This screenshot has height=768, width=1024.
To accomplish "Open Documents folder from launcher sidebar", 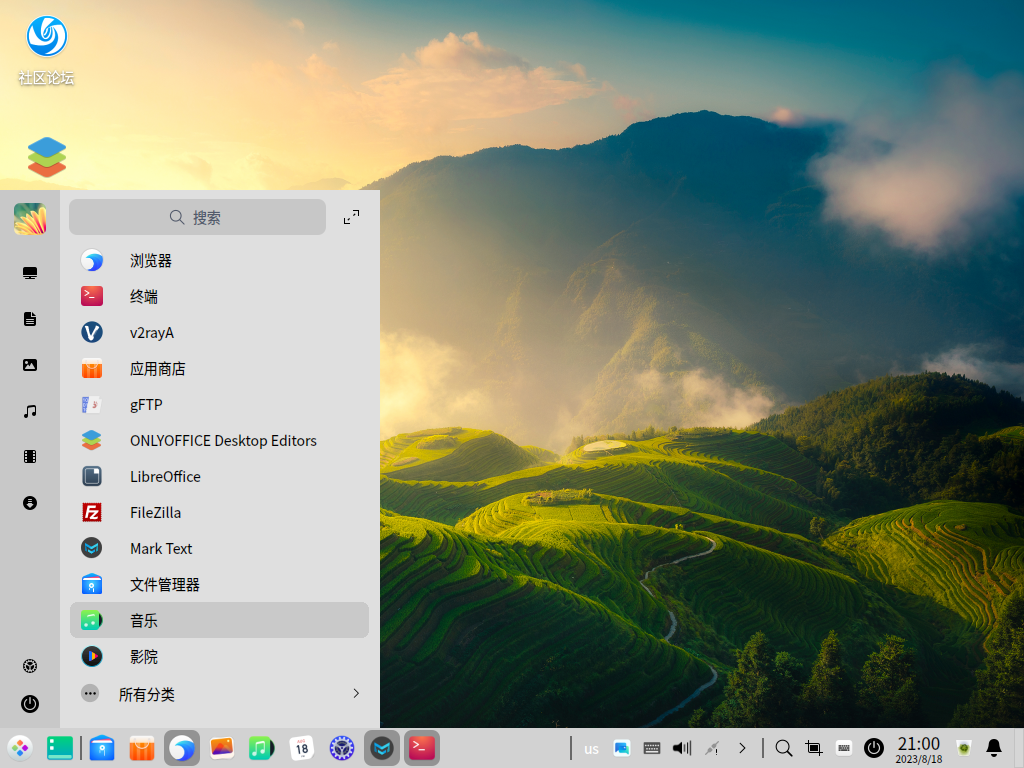I will pos(30,319).
